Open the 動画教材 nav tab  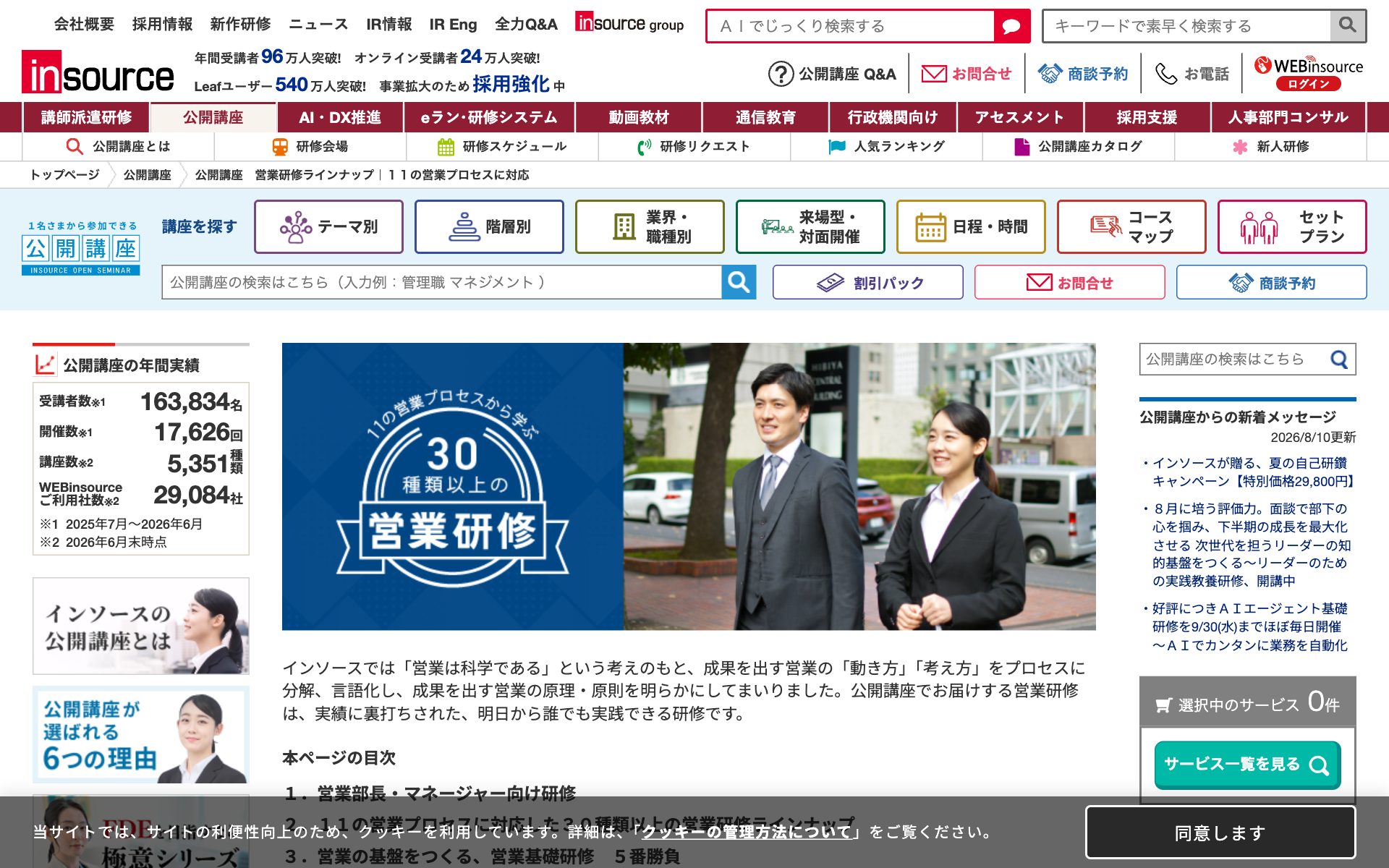point(639,117)
